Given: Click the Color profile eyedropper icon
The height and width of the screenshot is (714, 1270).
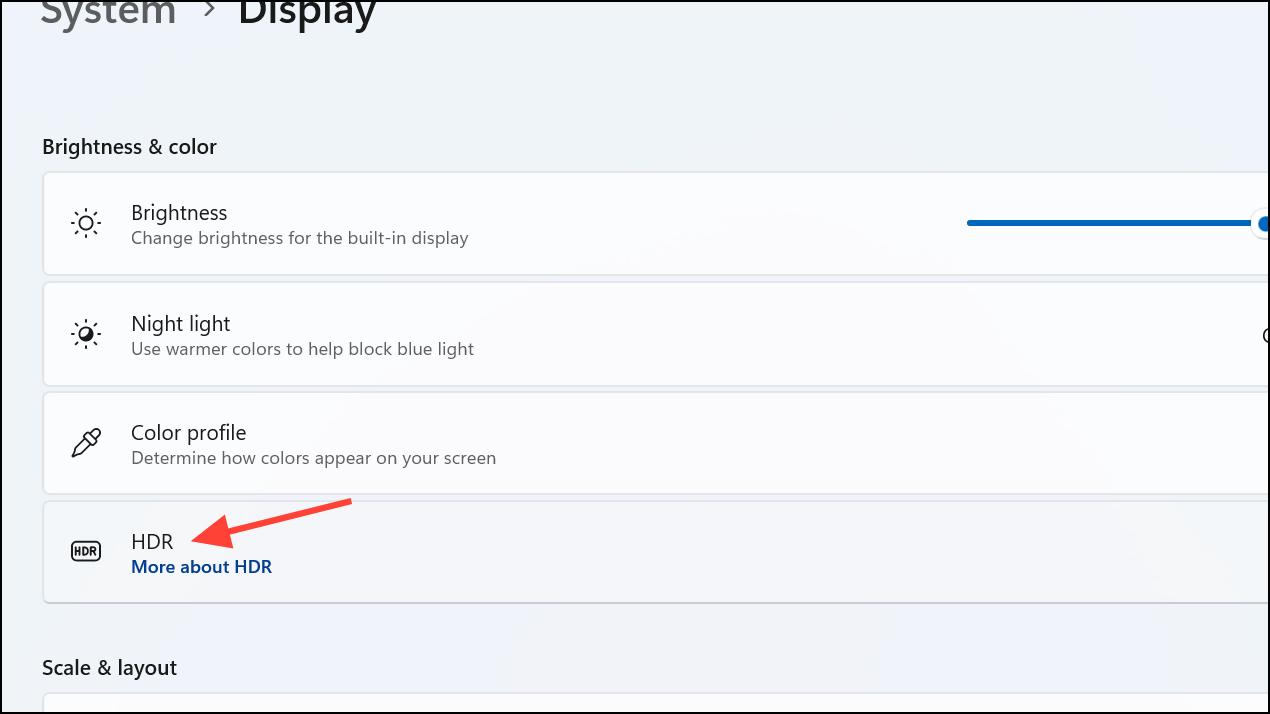Looking at the screenshot, I should (86, 443).
